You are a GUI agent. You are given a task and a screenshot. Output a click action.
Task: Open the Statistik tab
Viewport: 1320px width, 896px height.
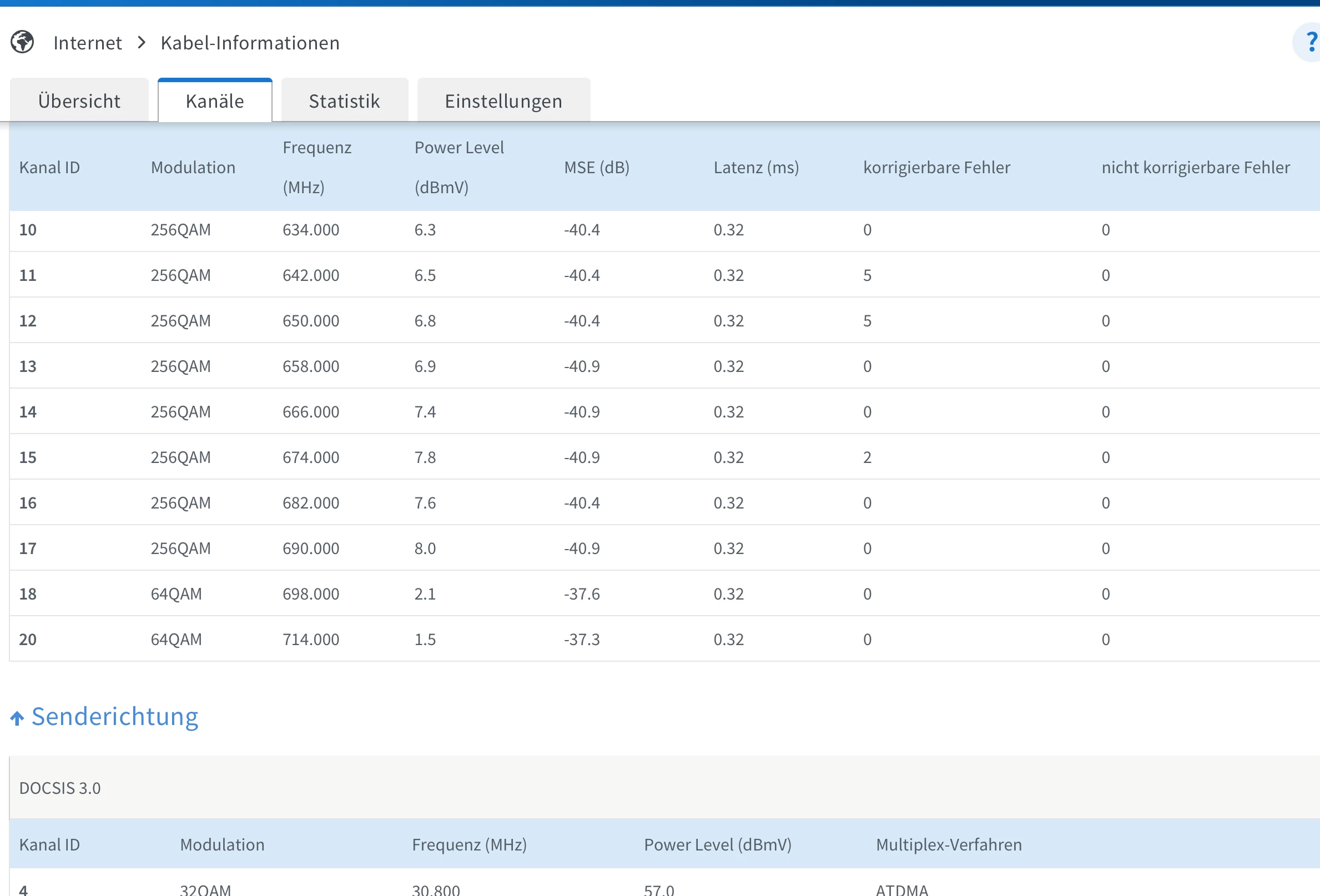coord(344,101)
